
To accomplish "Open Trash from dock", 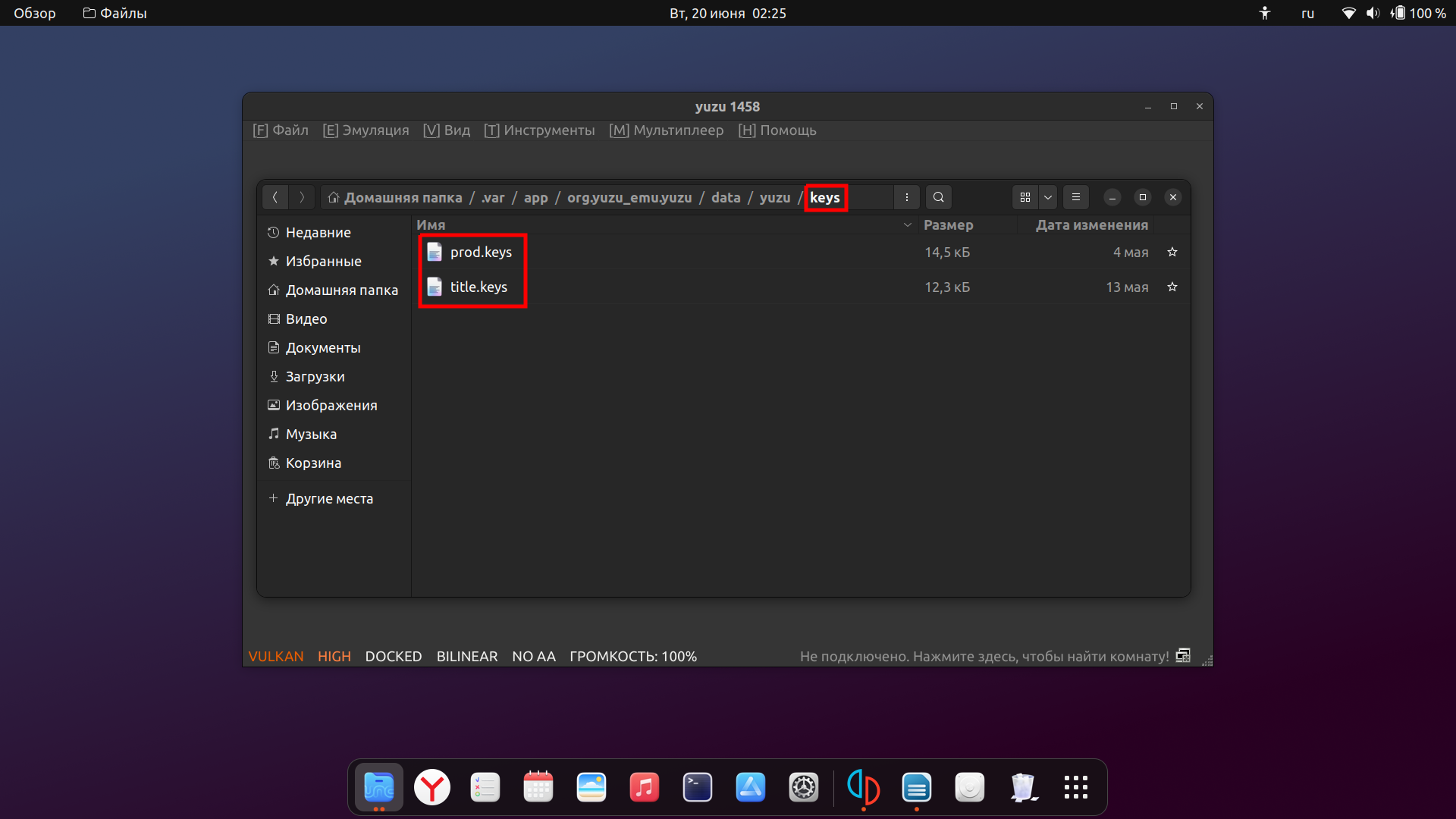I will pyautogui.click(x=1023, y=787).
